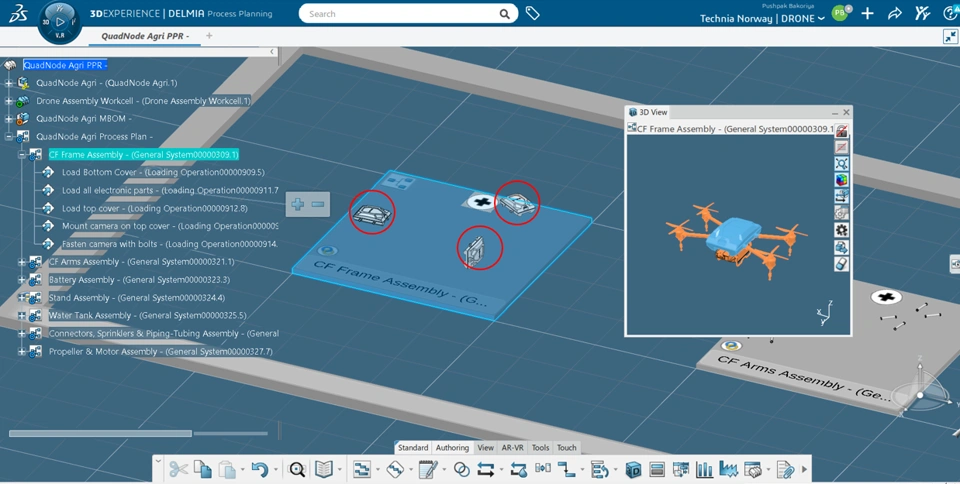
Task: Click the tag icon beside the search box
Action: 533,13
